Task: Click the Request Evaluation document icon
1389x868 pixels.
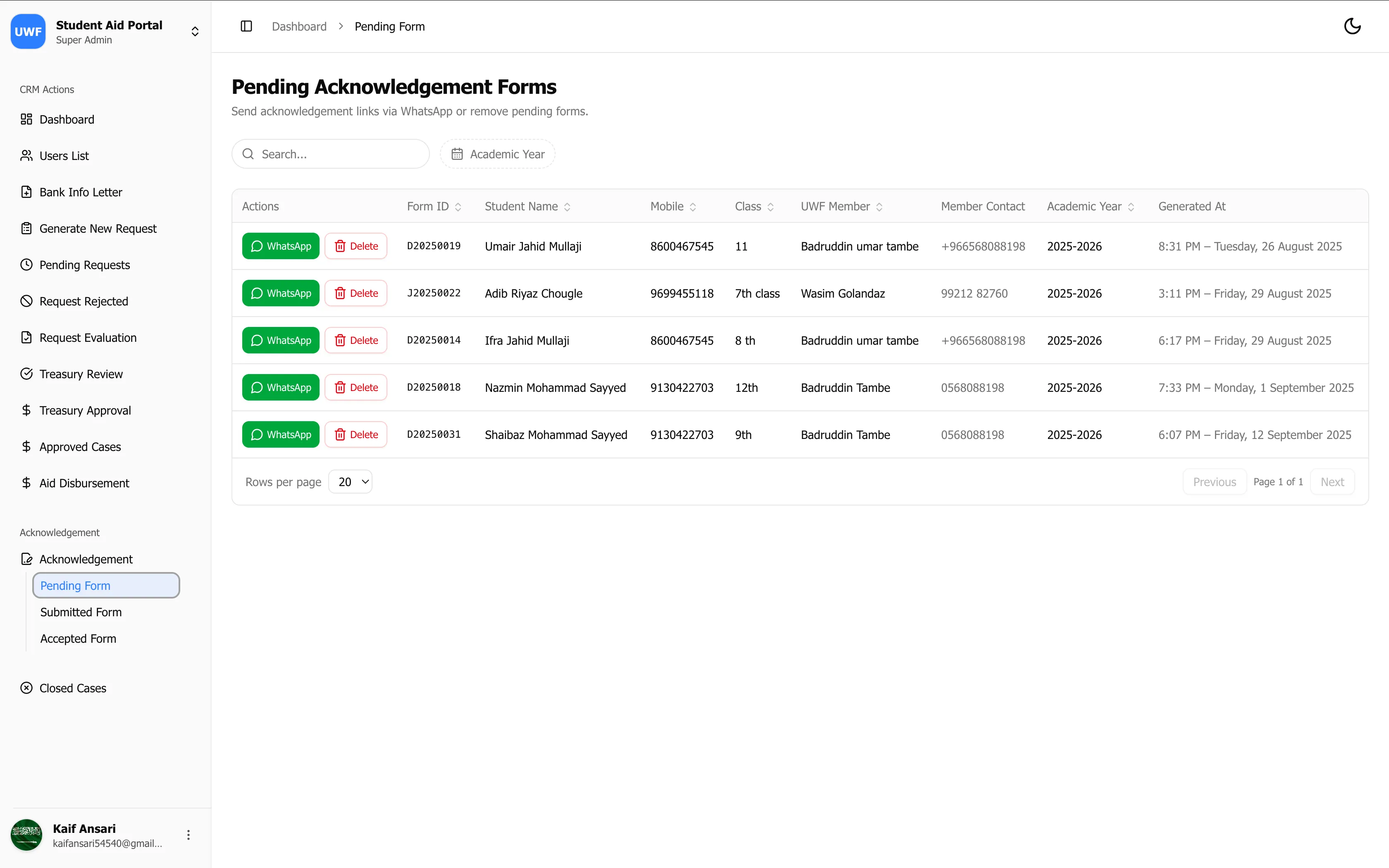Action: click(26, 338)
